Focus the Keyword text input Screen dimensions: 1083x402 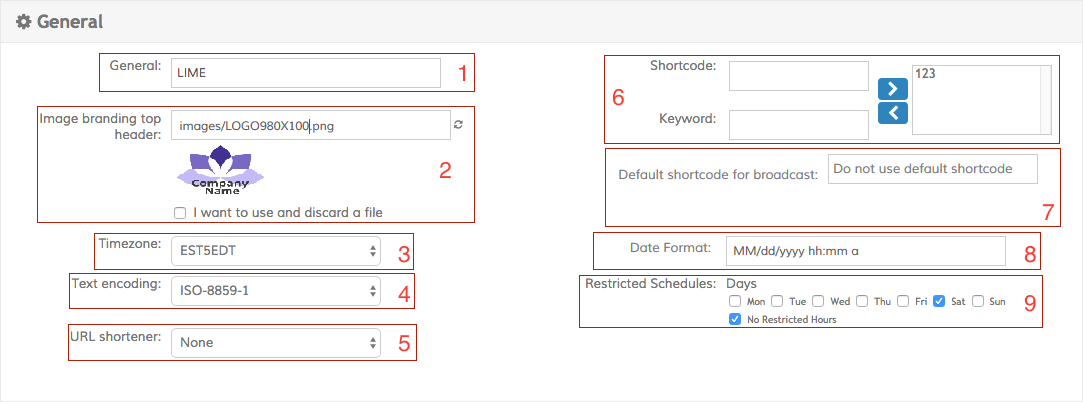click(x=799, y=124)
